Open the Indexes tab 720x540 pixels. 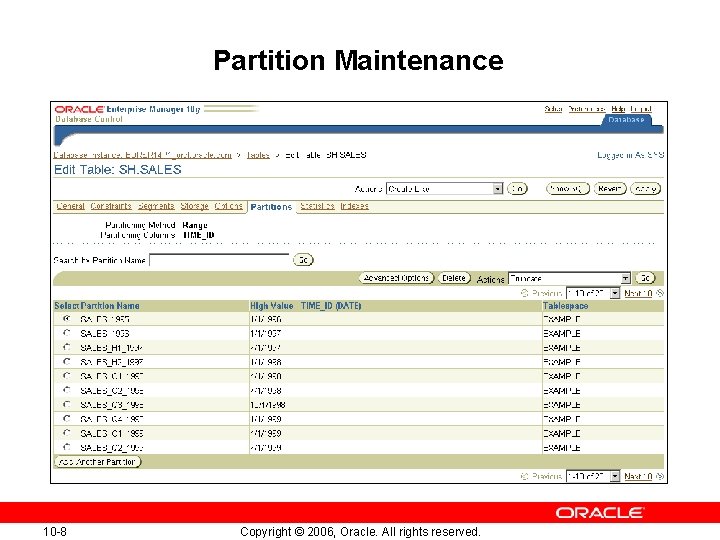pos(354,206)
